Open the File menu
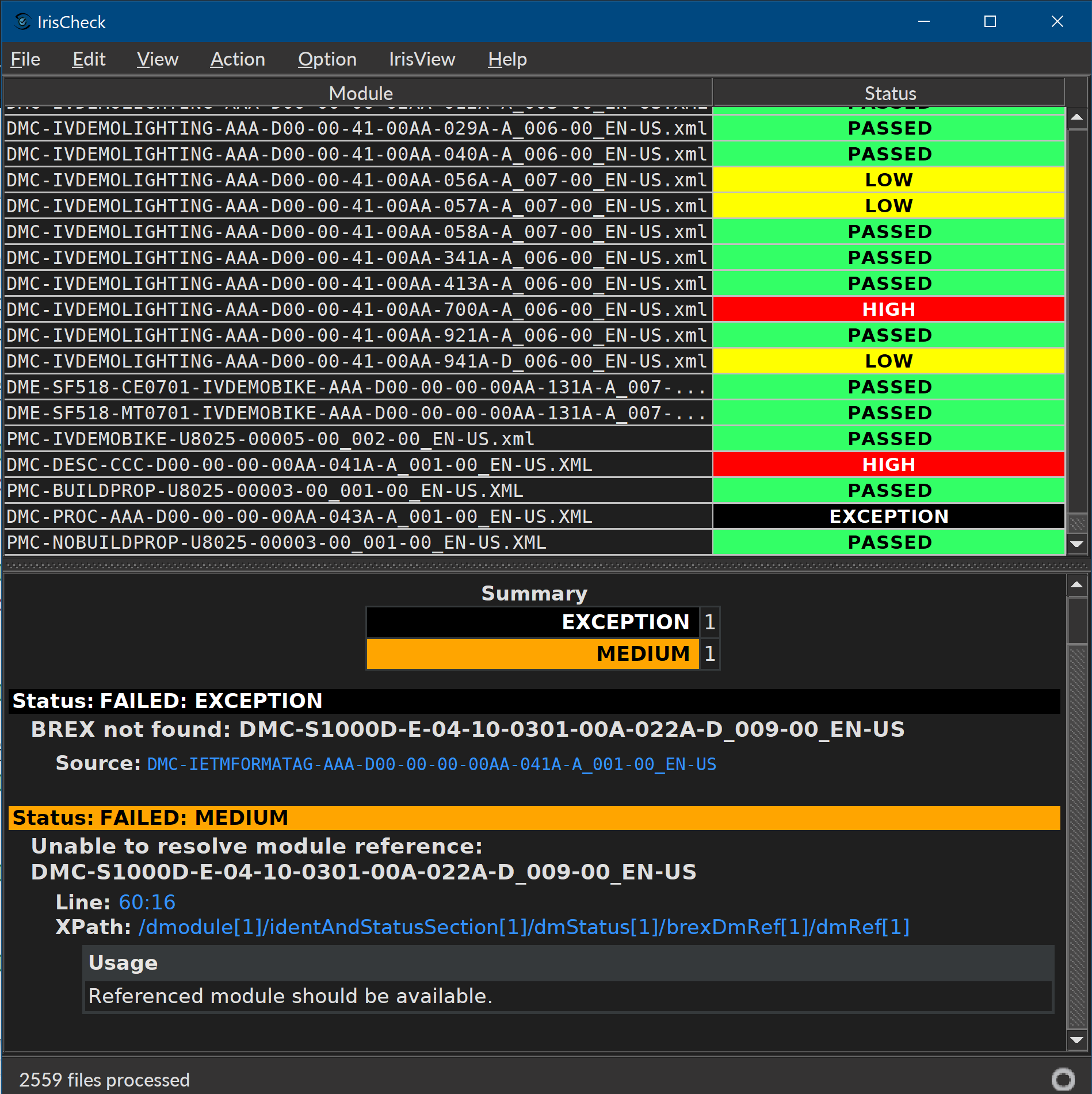This screenshot has height=1094, width=1092. pos(25,59)
